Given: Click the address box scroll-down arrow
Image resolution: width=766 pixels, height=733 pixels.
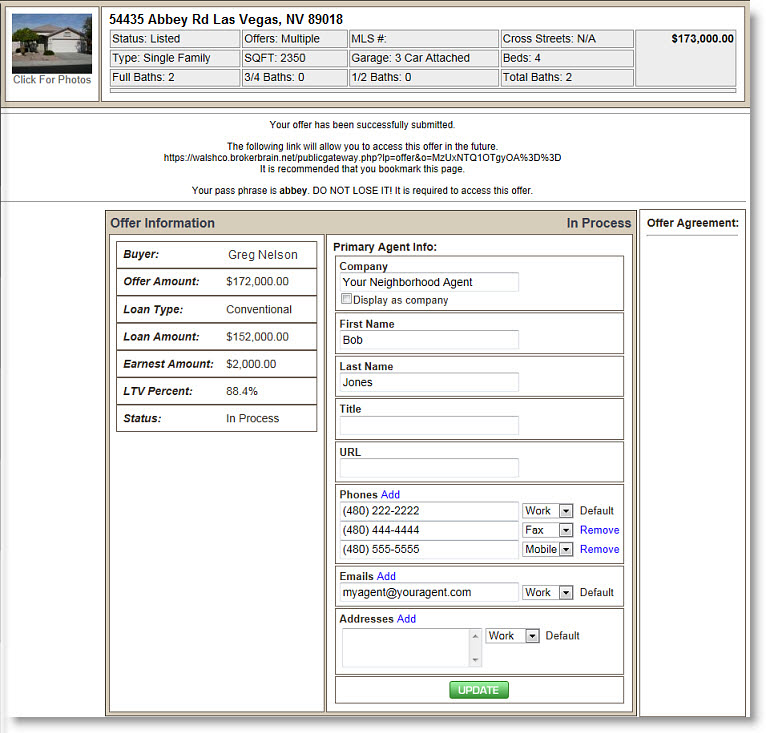Looking at the screenshot, I should (475, 660).
